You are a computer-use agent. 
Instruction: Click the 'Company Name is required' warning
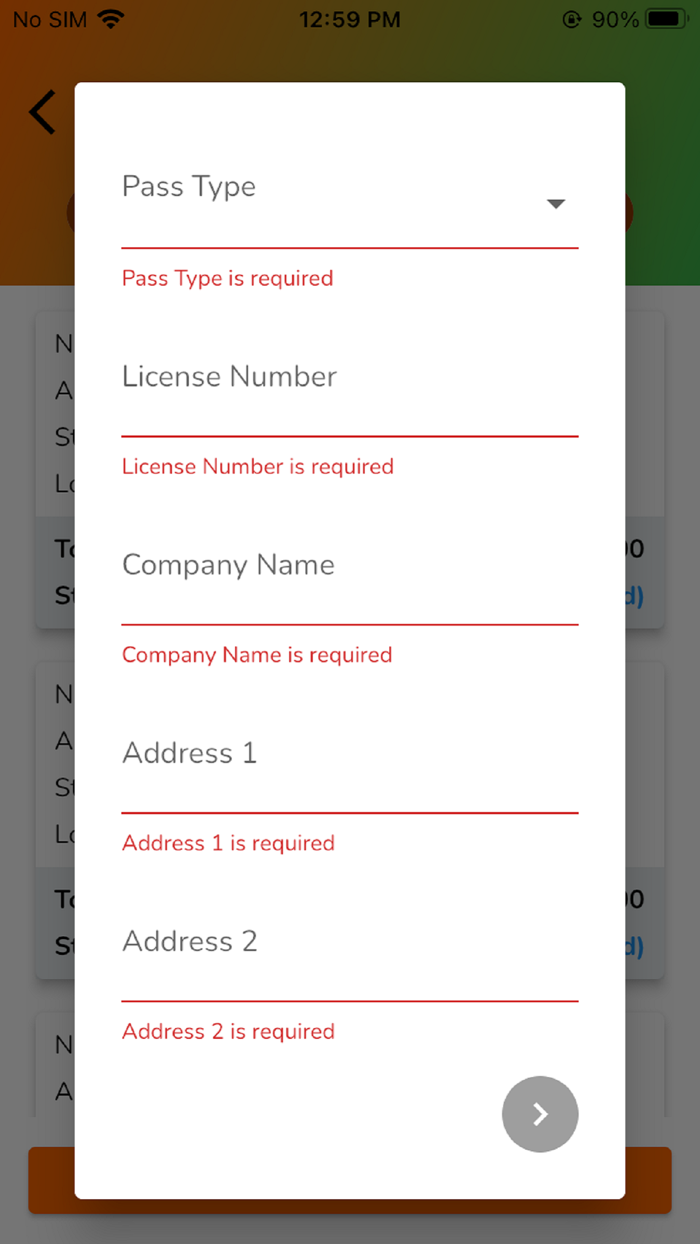click(257, 655)
